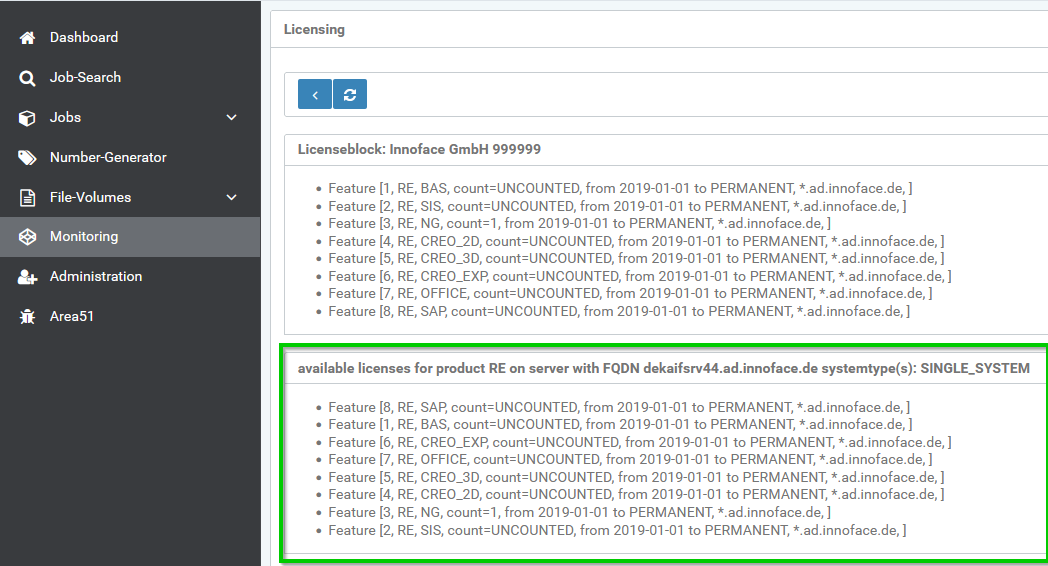Click the bug icon beside Area51

coord(27,317)
